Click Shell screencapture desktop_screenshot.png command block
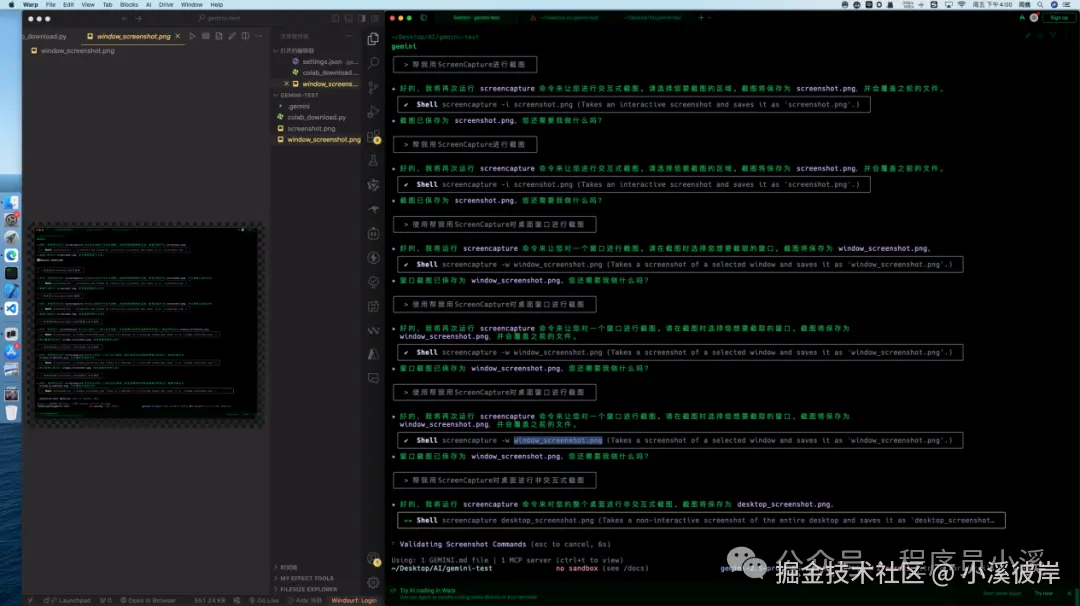1080x606 pixels. point(701,520)
